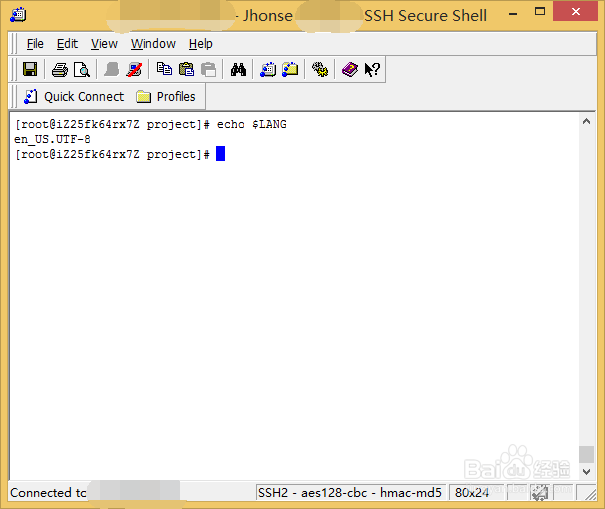This screenshot has height=509, width=605.
Task: Click the greyed Connect toolbar icon
Action: tap(112, 70)
